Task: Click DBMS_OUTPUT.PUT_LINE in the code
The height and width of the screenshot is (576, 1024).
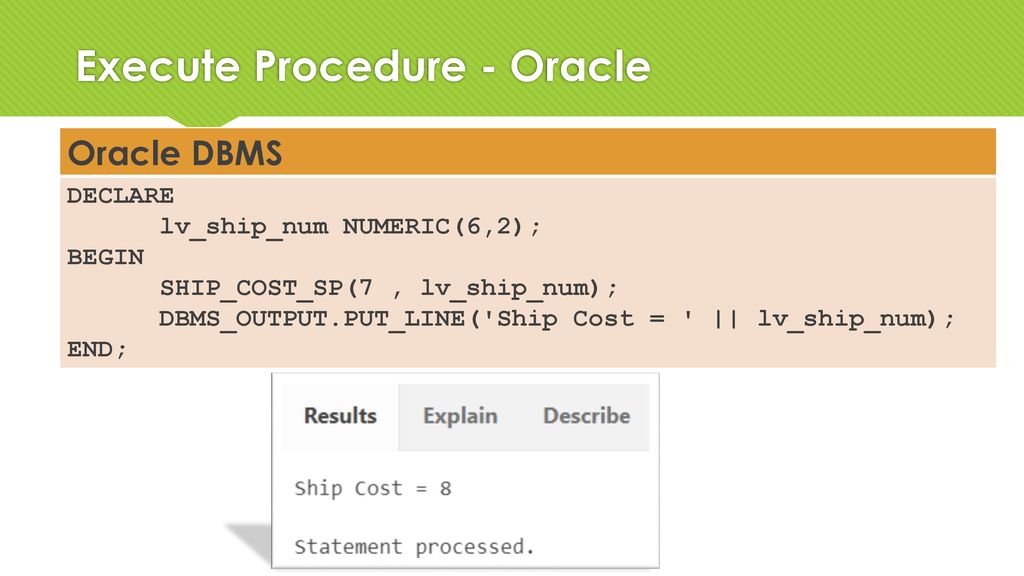Action: point(312,319)
